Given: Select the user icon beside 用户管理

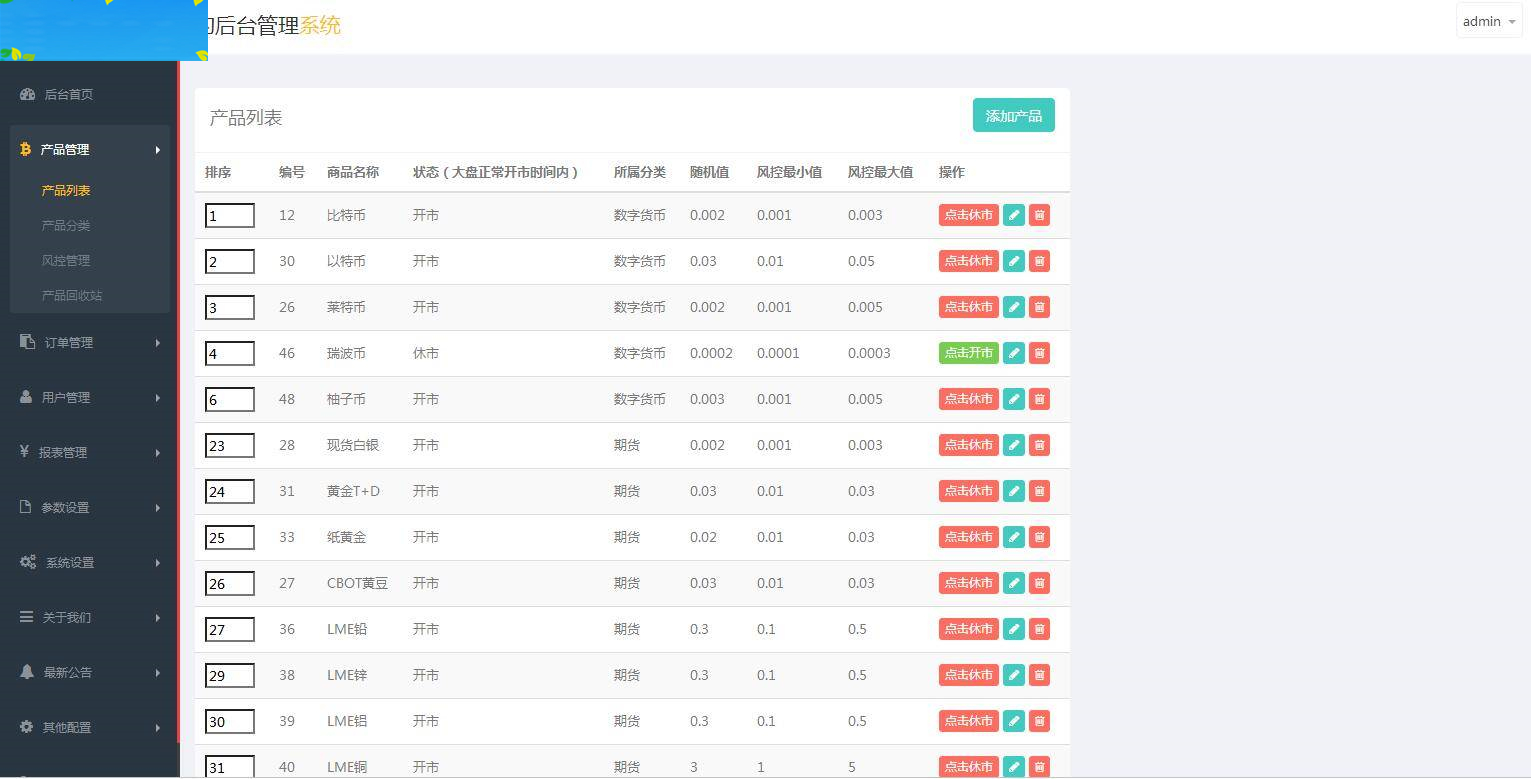Looking at the screenshot, I should 25,397.
